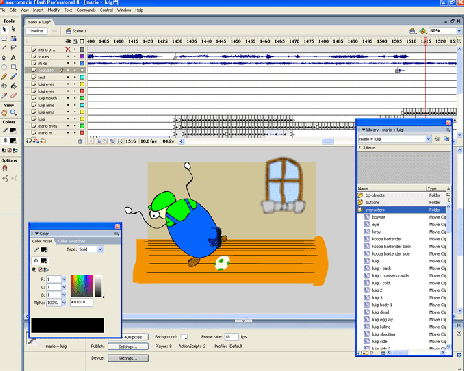Select the Lasso tool
Viewport: 464px width, 371px height.
tap(13, 48)
